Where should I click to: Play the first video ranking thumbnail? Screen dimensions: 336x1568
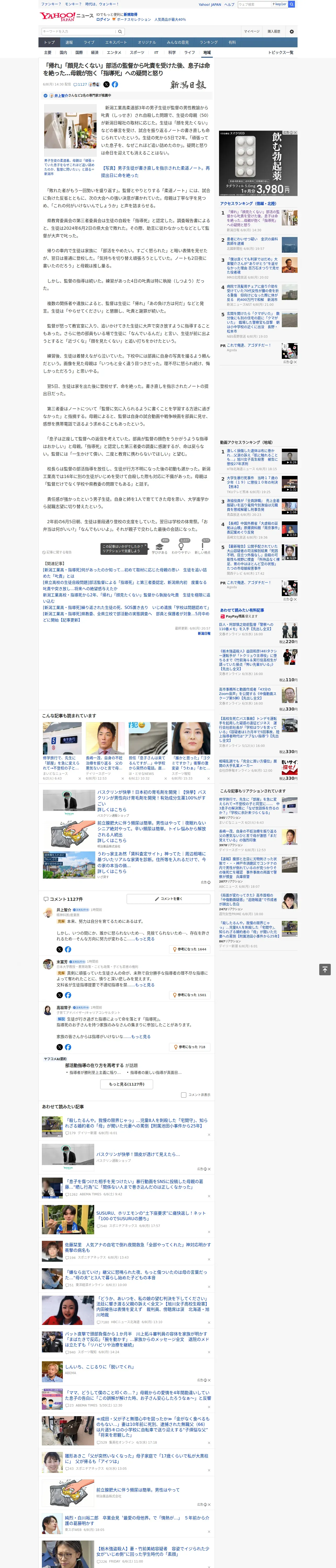(x=290, y=457)
